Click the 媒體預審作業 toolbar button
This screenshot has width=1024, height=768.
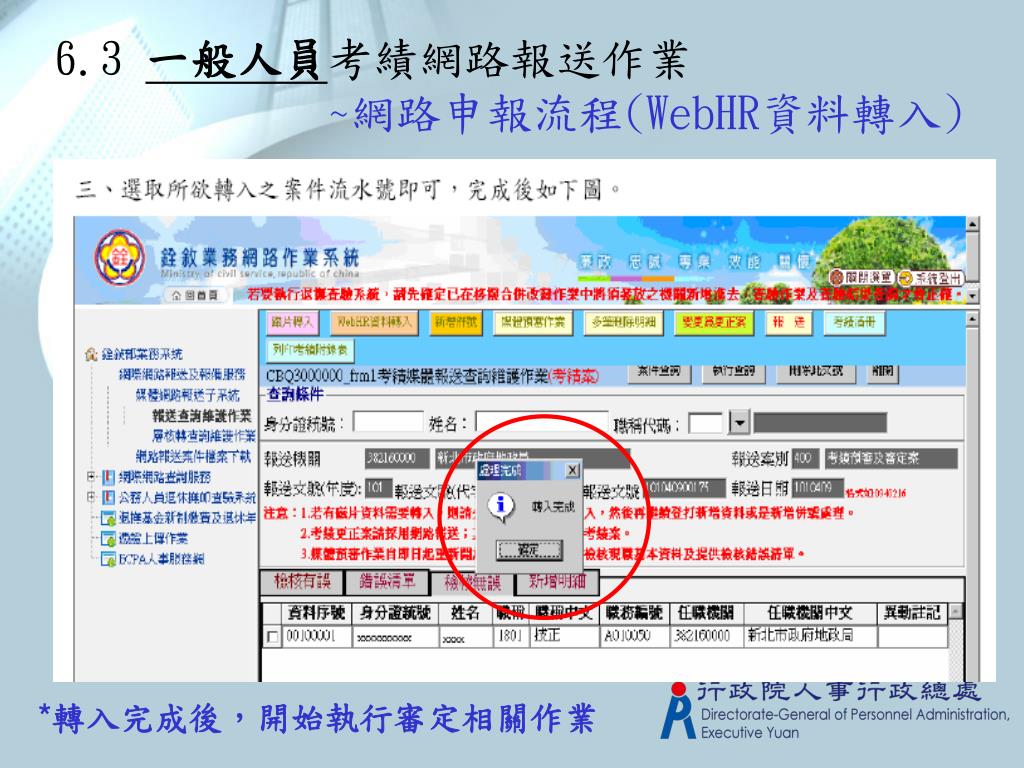(533, 322)
